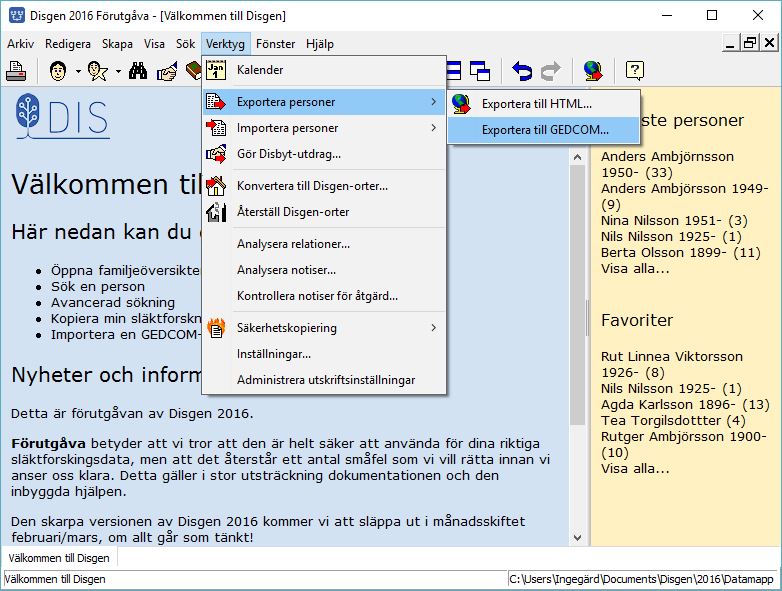Viewport: 782px width, 591px height.
Task: Click the blue undo arrow icon
Action: pyautogui.click(x=522, y=71)
